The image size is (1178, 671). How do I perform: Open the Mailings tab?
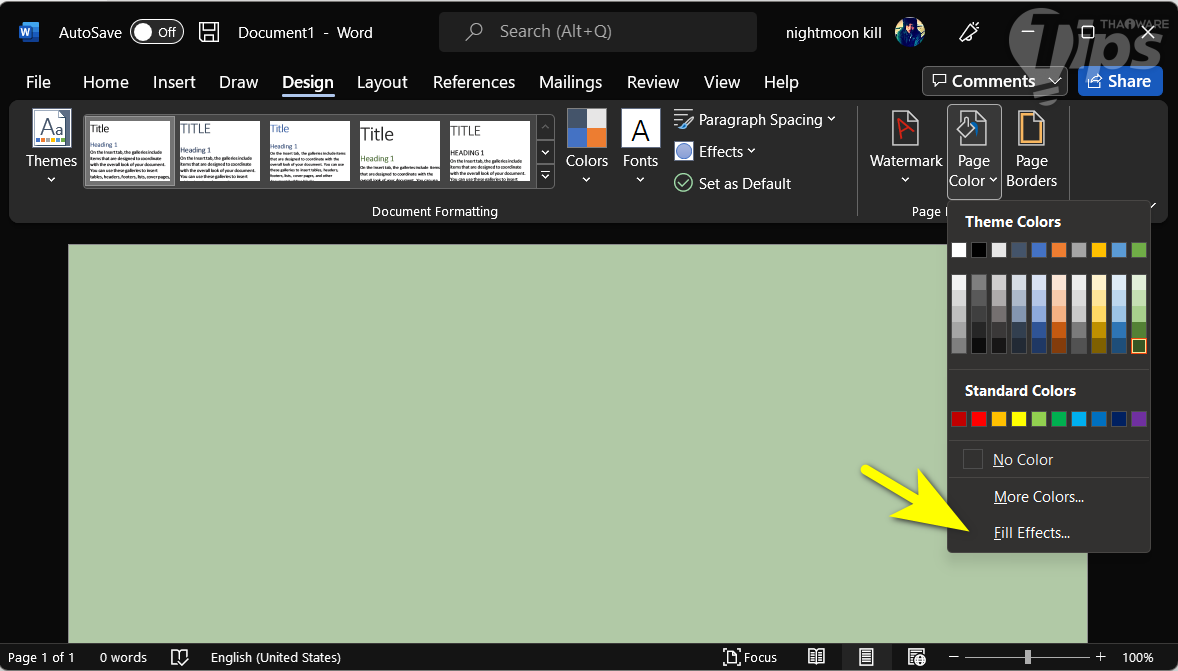click(571, 82)
